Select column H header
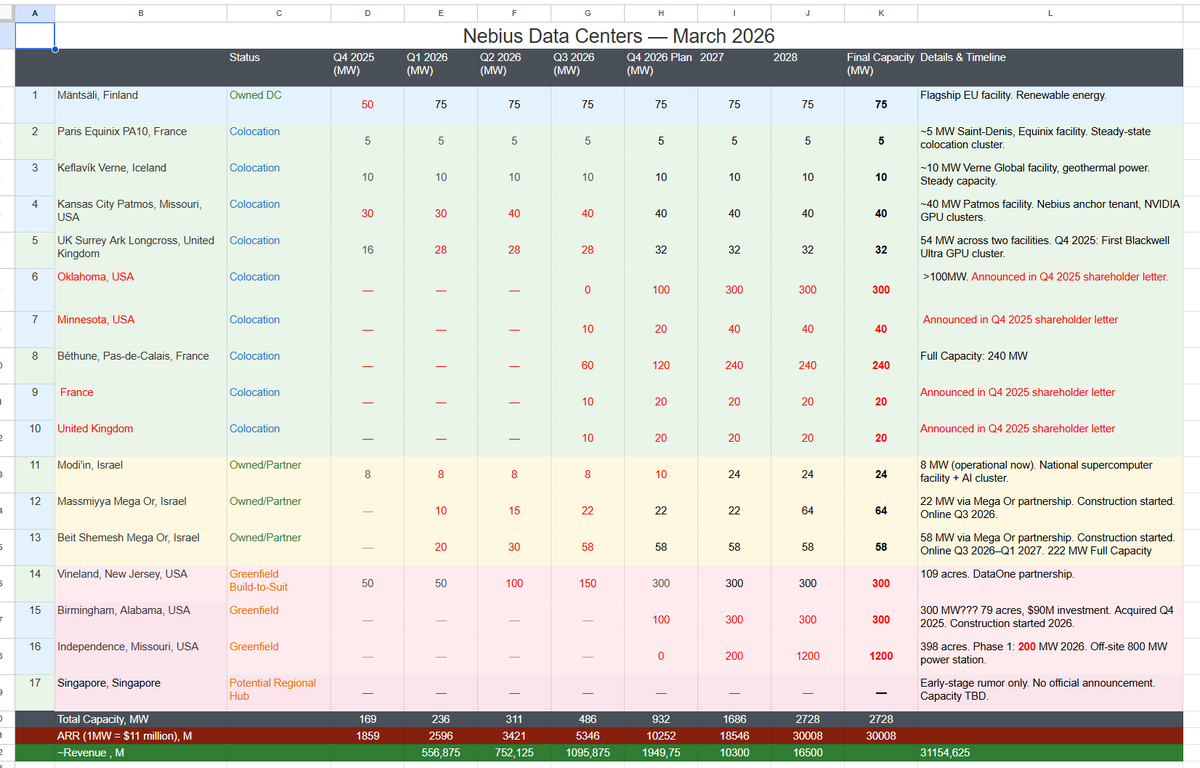 (x=660, y=12)
